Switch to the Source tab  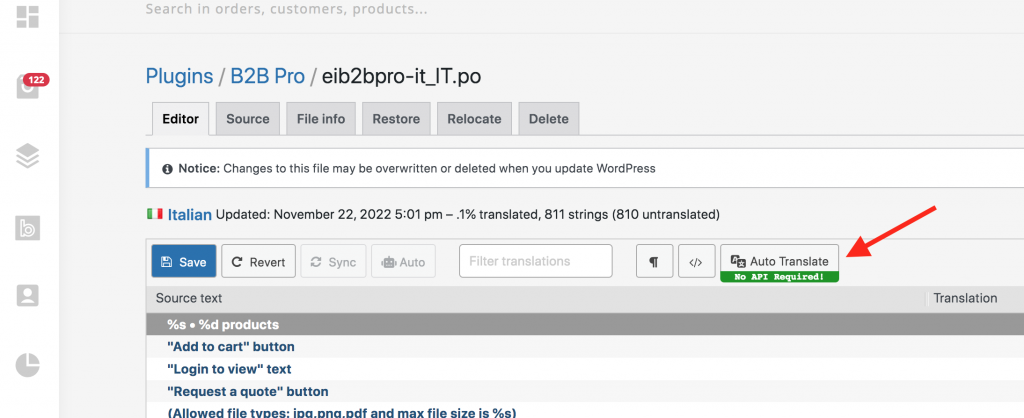point(248,119)
